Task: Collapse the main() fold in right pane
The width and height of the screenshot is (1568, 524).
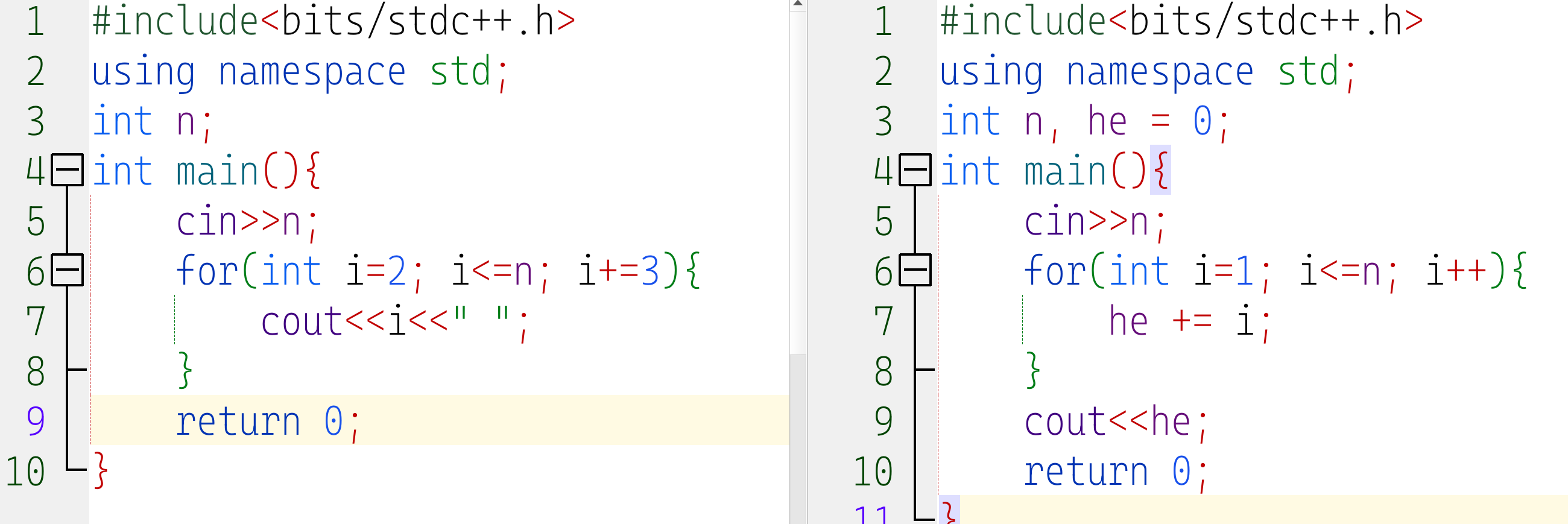Action: coord(915,170)
